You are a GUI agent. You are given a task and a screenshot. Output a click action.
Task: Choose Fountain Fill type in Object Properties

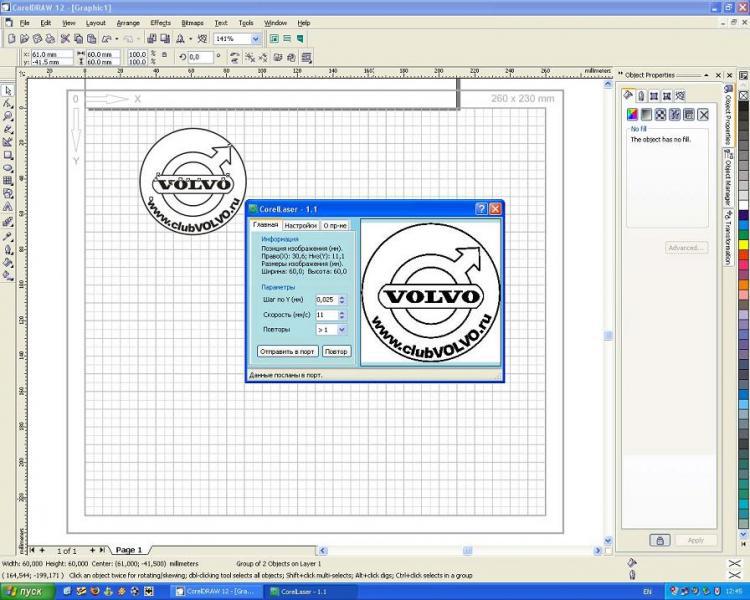click(646, 114)
